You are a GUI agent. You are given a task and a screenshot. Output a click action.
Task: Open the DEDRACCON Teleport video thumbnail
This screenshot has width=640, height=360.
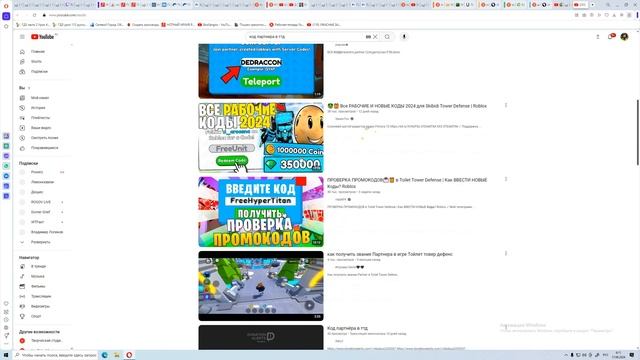point(261,71)
